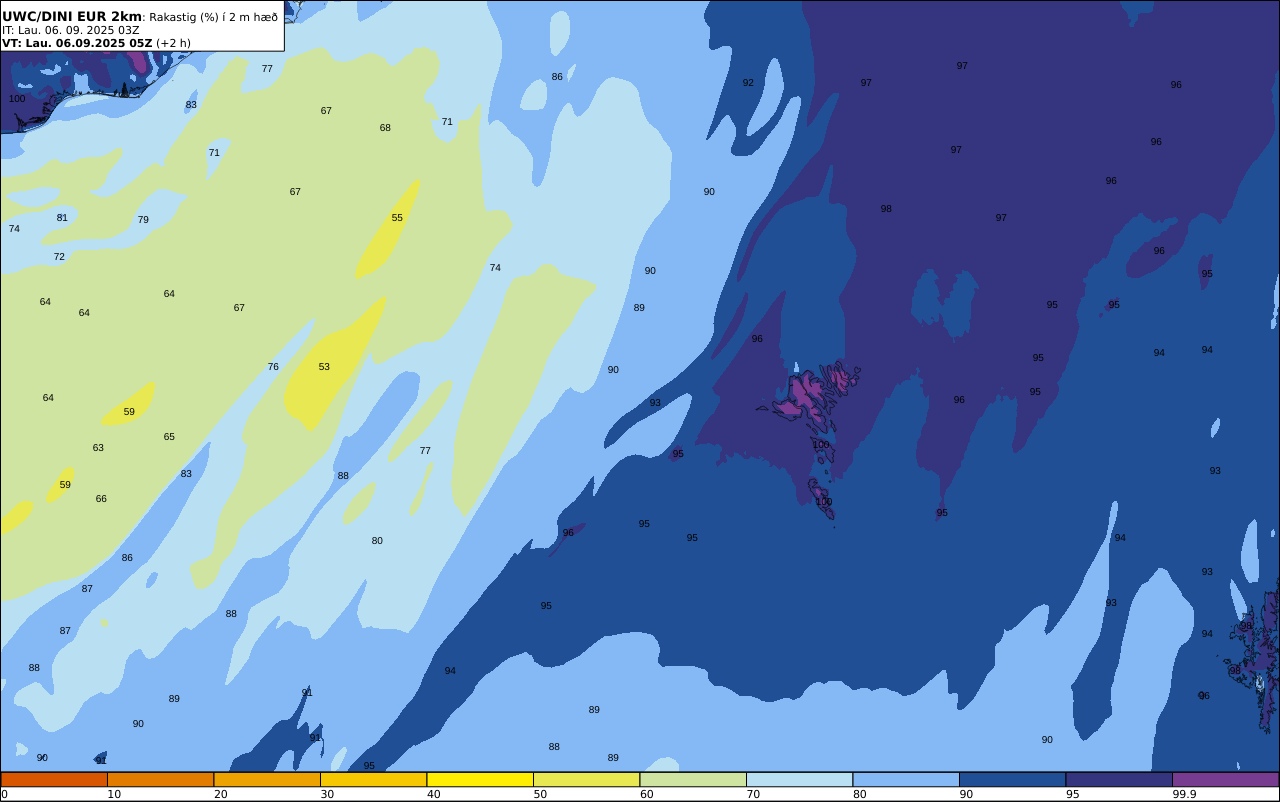
Task: Click the humidity value 53 on the map
Action: click(324, 367)
